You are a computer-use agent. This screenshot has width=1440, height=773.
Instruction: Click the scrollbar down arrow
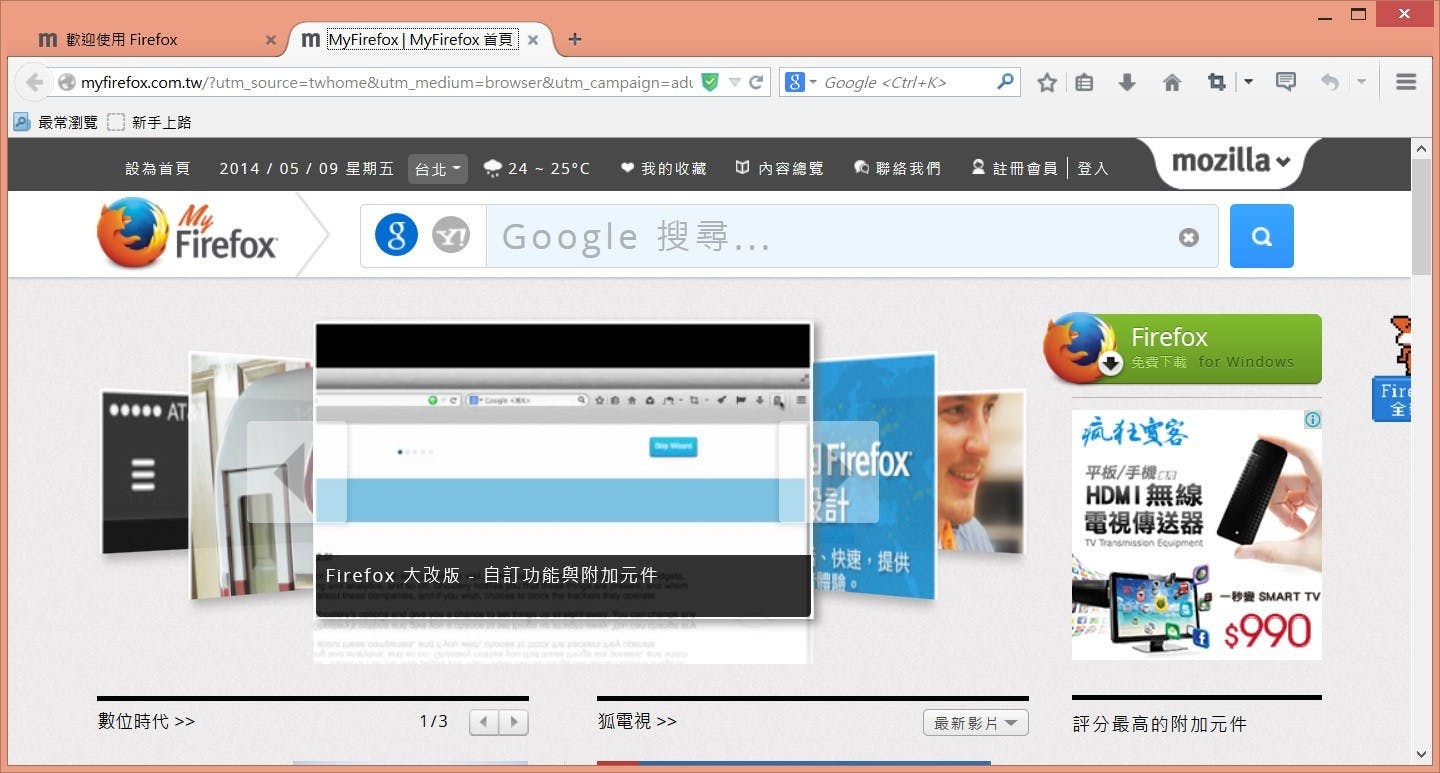click(1422, 754)
